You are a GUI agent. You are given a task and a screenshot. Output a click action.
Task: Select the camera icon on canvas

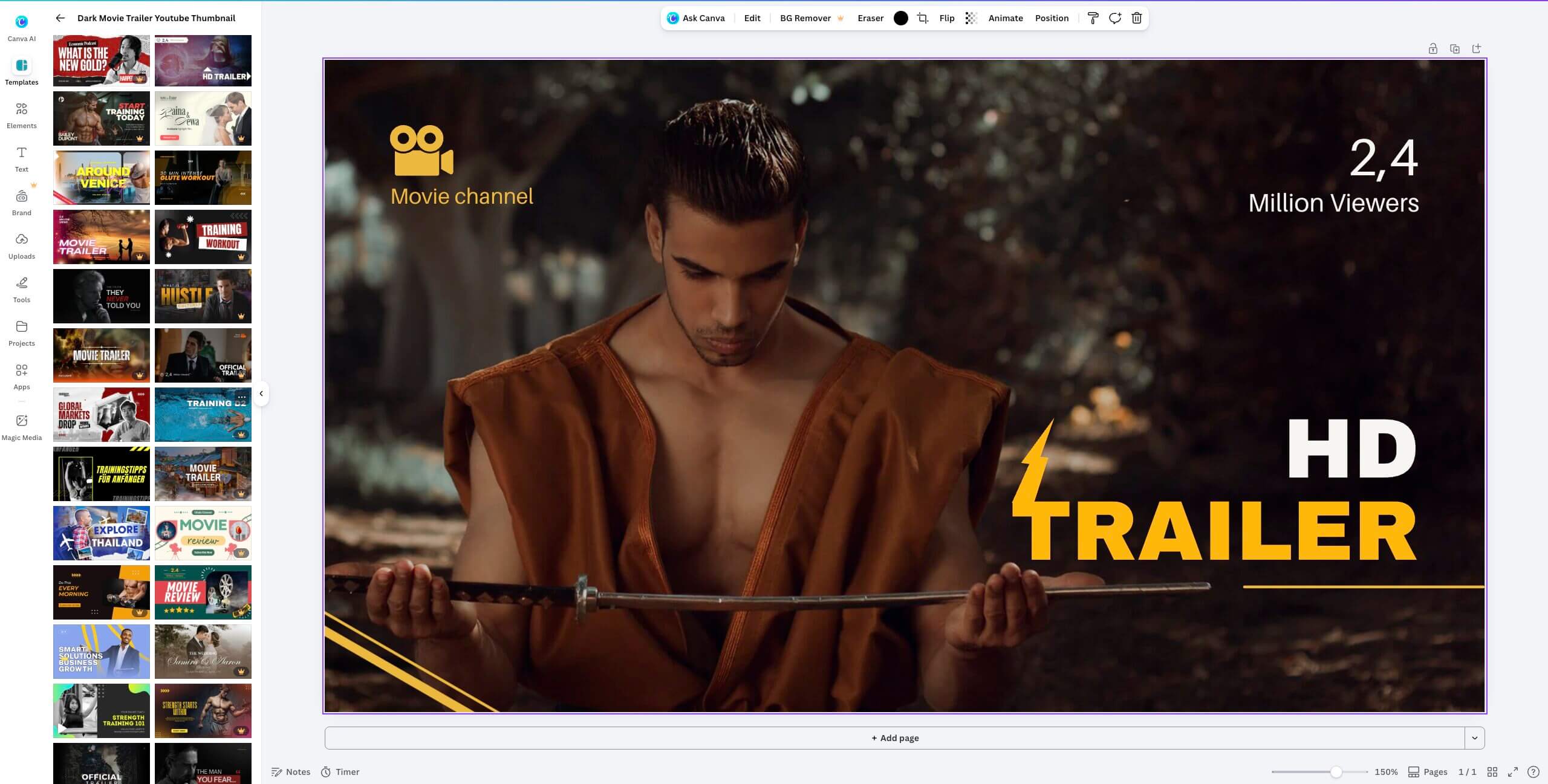click(x=421, y=151)
